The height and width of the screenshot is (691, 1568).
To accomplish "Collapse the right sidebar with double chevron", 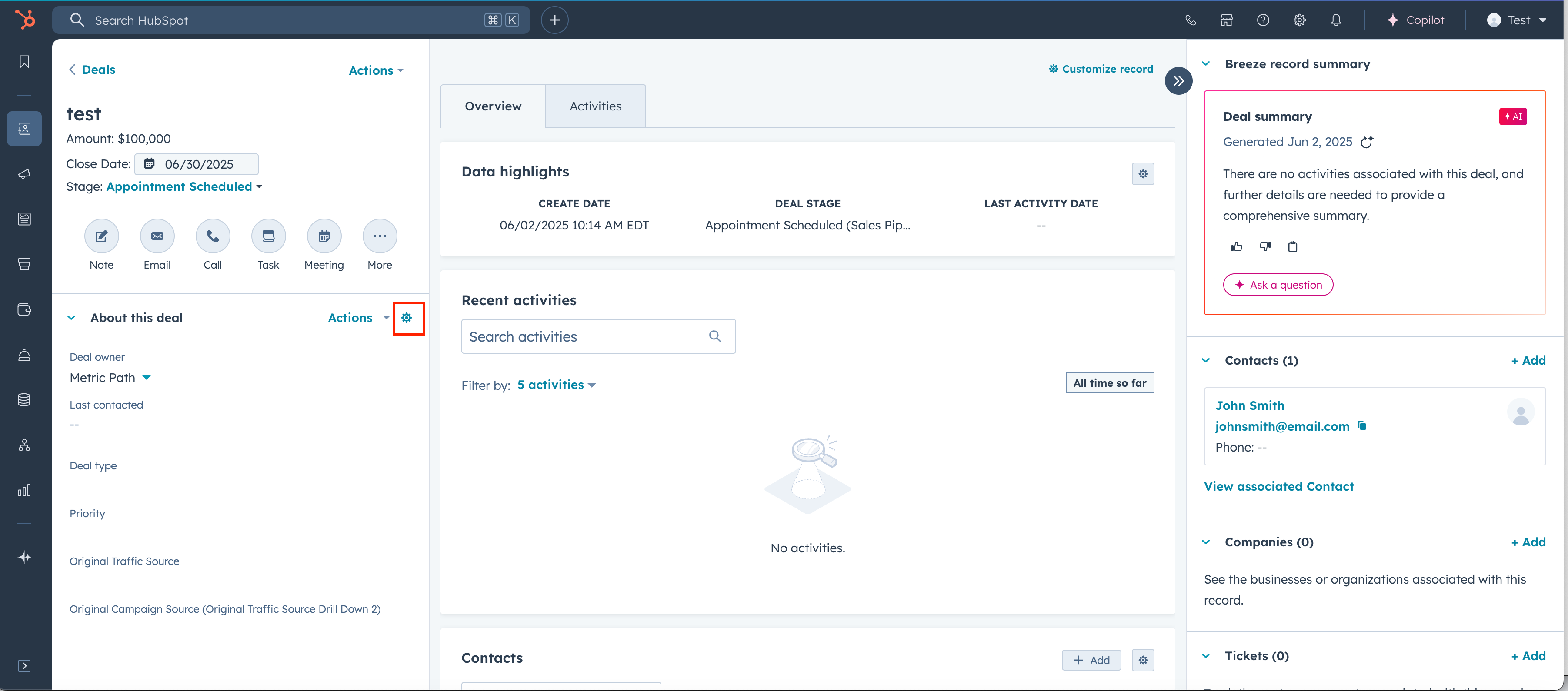I will (x=1178, y=80).
